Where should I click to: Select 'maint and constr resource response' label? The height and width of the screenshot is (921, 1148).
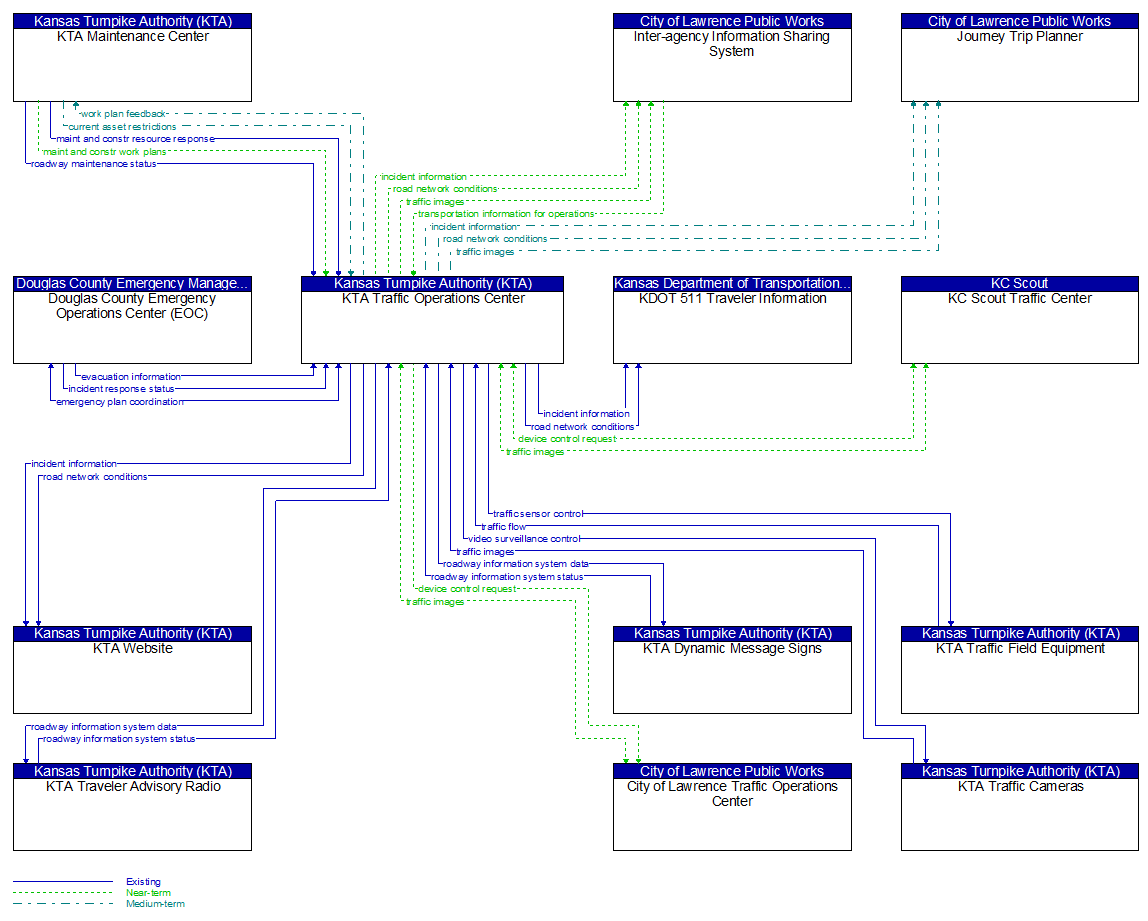135,138
